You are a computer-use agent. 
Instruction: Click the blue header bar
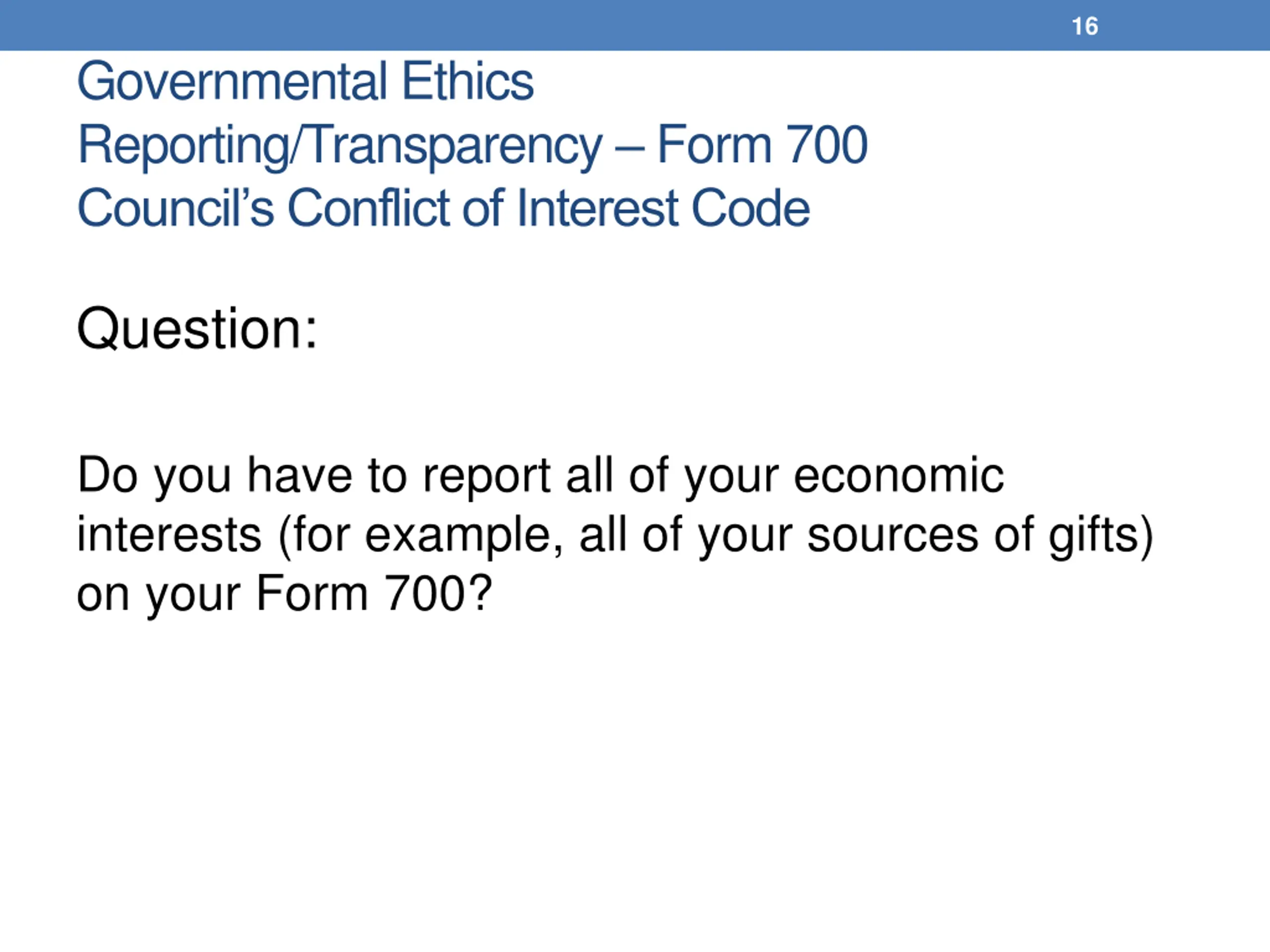pos(635,25)
